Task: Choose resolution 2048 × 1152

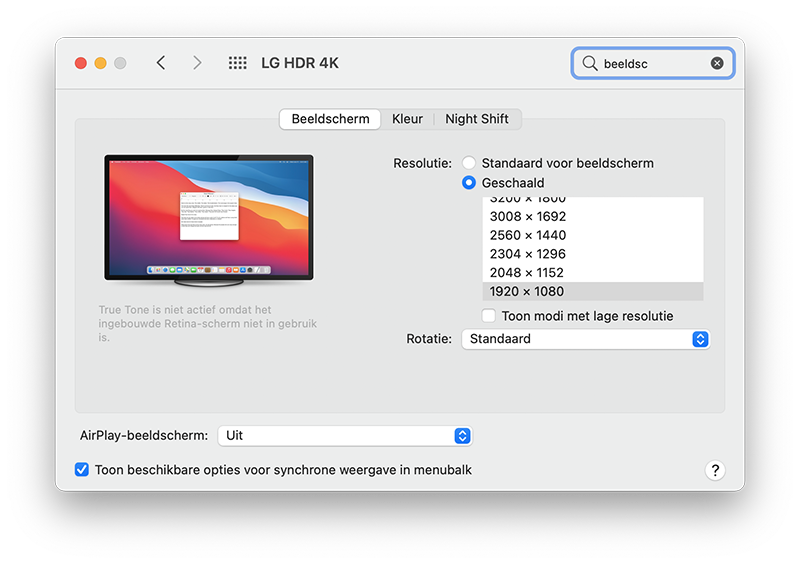Action: coord(593,273)
